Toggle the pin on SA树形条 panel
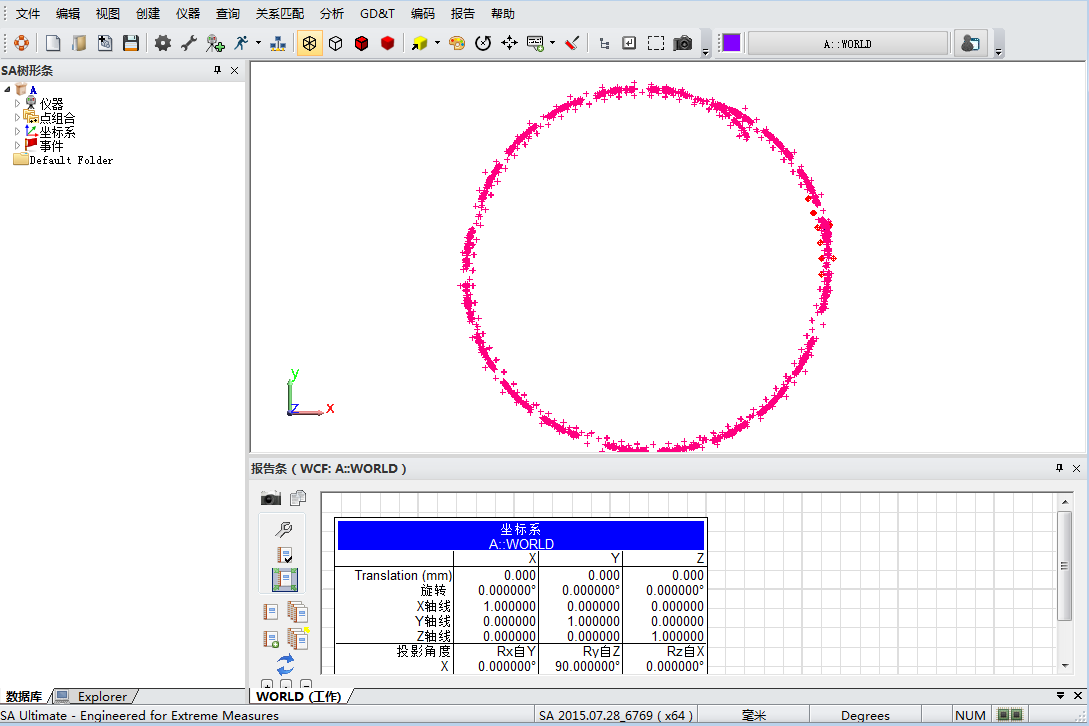The image size is (1089, 726). point(218,70)
